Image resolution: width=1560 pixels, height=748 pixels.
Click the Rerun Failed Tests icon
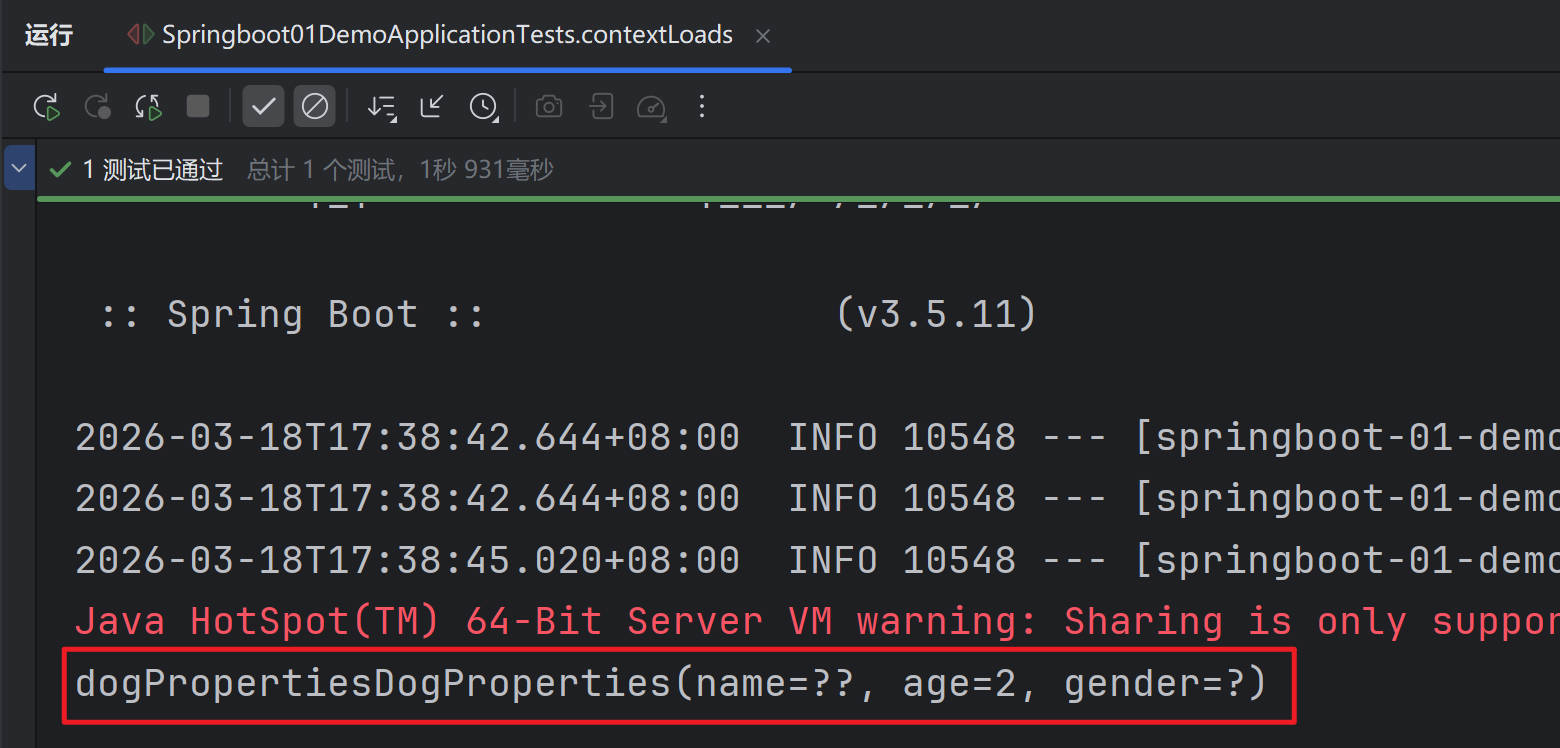(x=98, y=107)
